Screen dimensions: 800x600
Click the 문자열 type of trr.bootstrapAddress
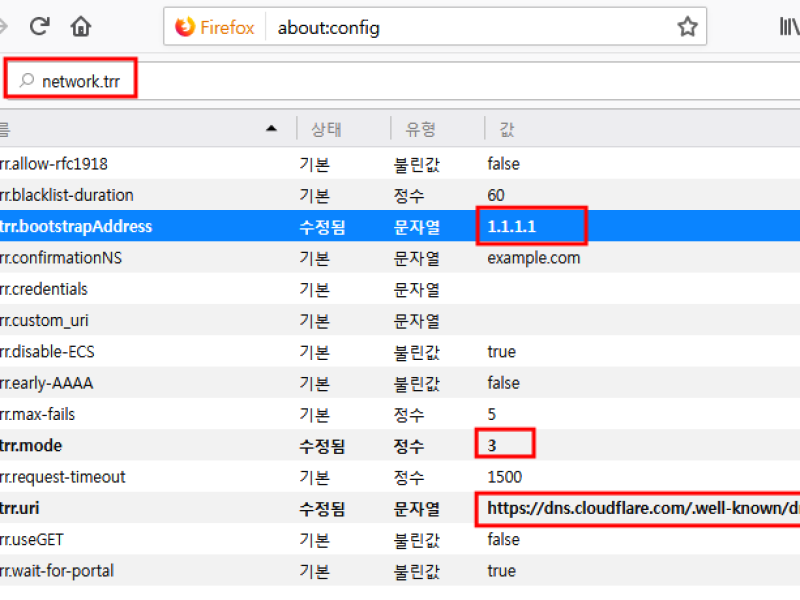click(x=416, y=227)
